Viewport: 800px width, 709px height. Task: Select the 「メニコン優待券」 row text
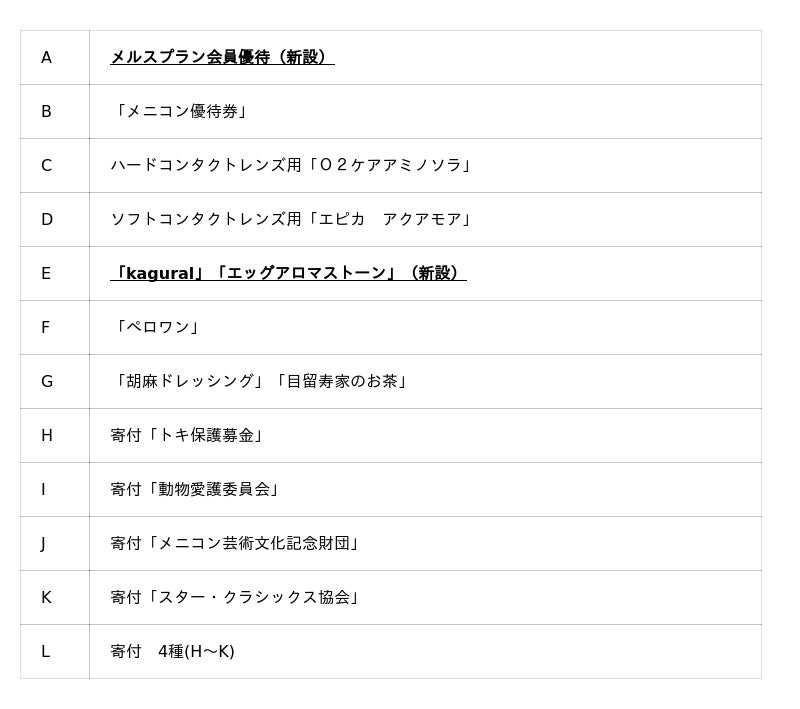pos(180,112)
